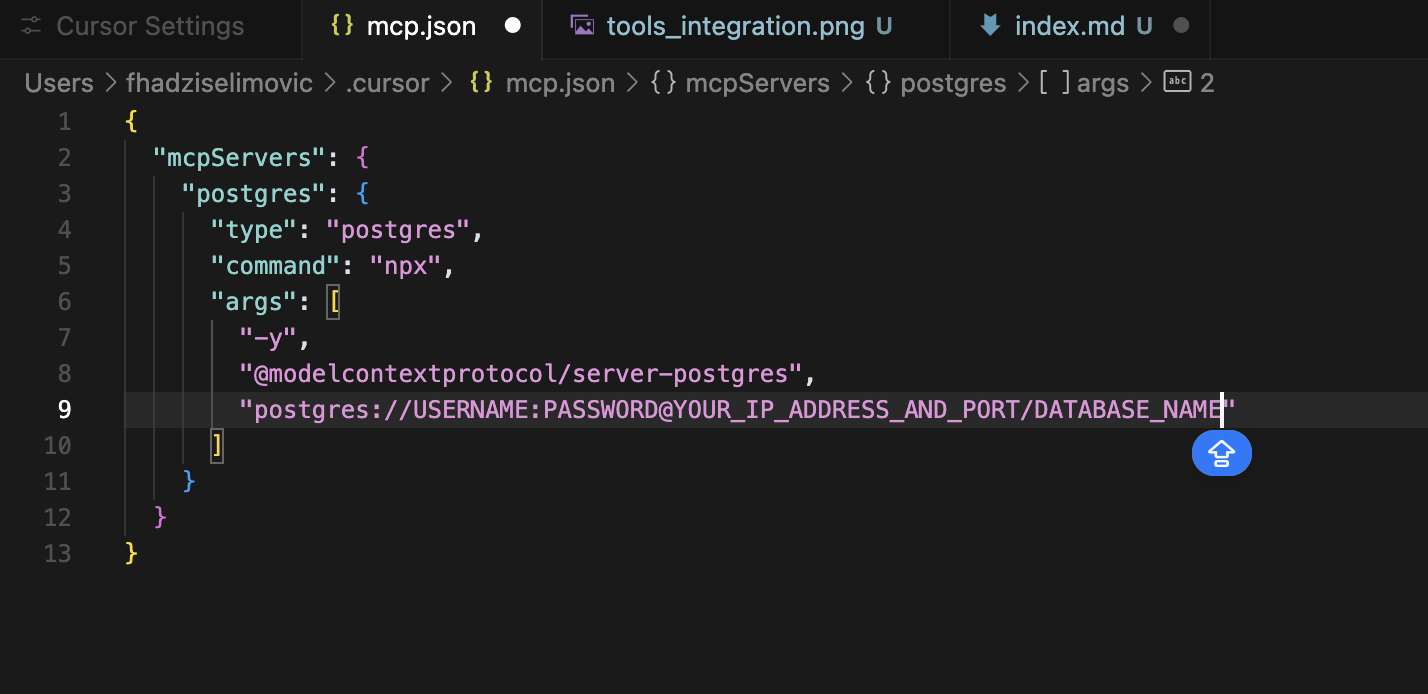This screenshot has width=1428, height=694.
Task: Select Users in the breadcrumb path
Action: click(59, 83)
